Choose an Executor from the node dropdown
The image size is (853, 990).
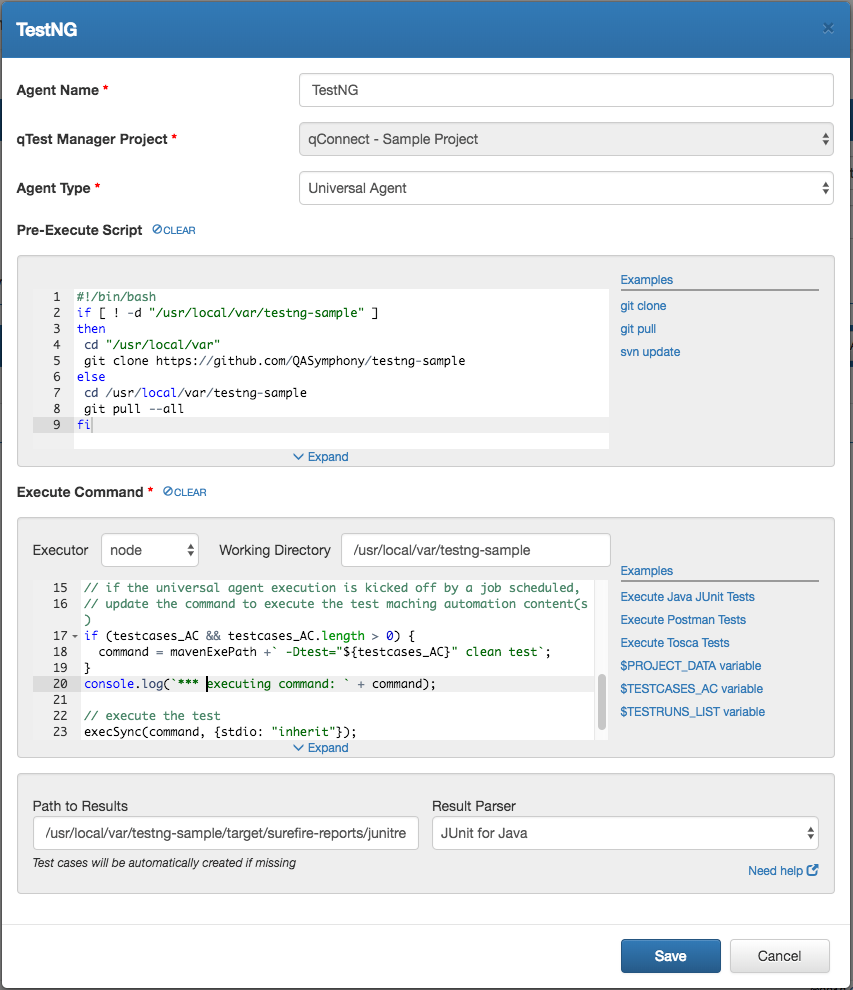click(x=150, y=549)
